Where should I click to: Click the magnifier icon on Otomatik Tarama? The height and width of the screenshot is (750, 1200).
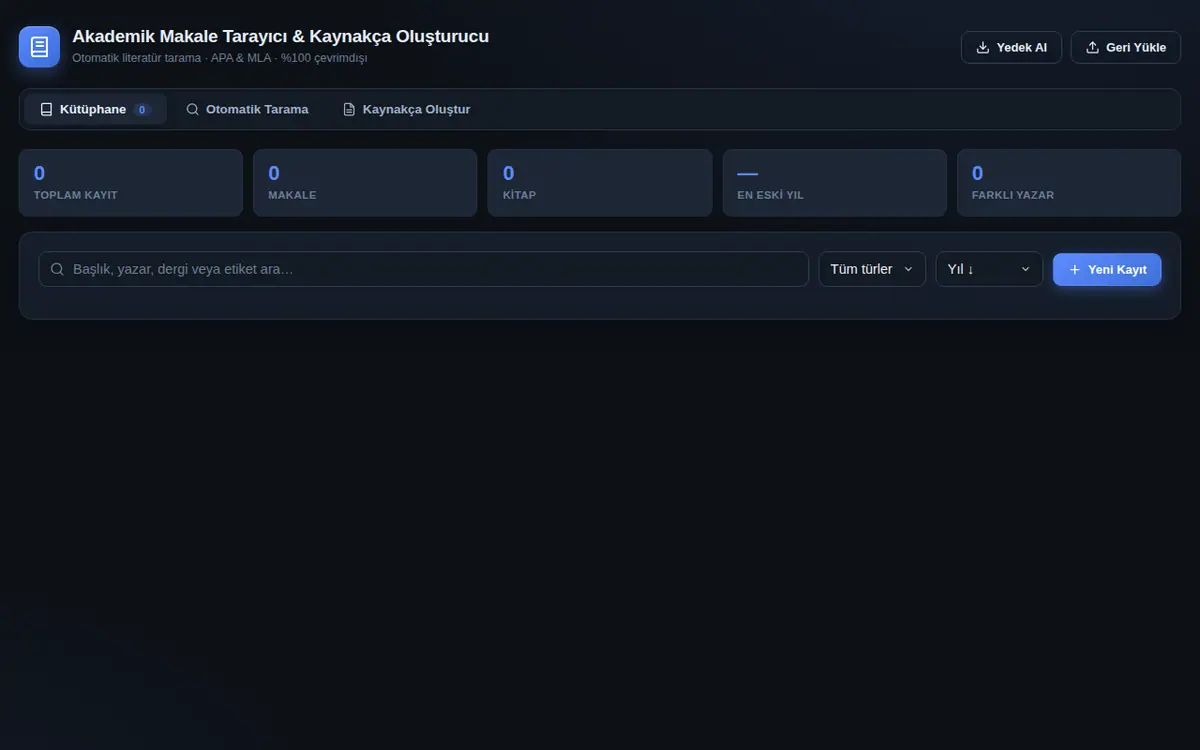(x=193, y=109)
